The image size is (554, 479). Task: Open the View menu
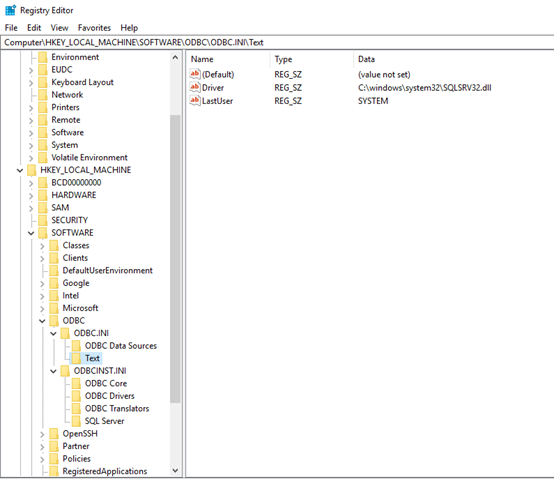point(59,28)
